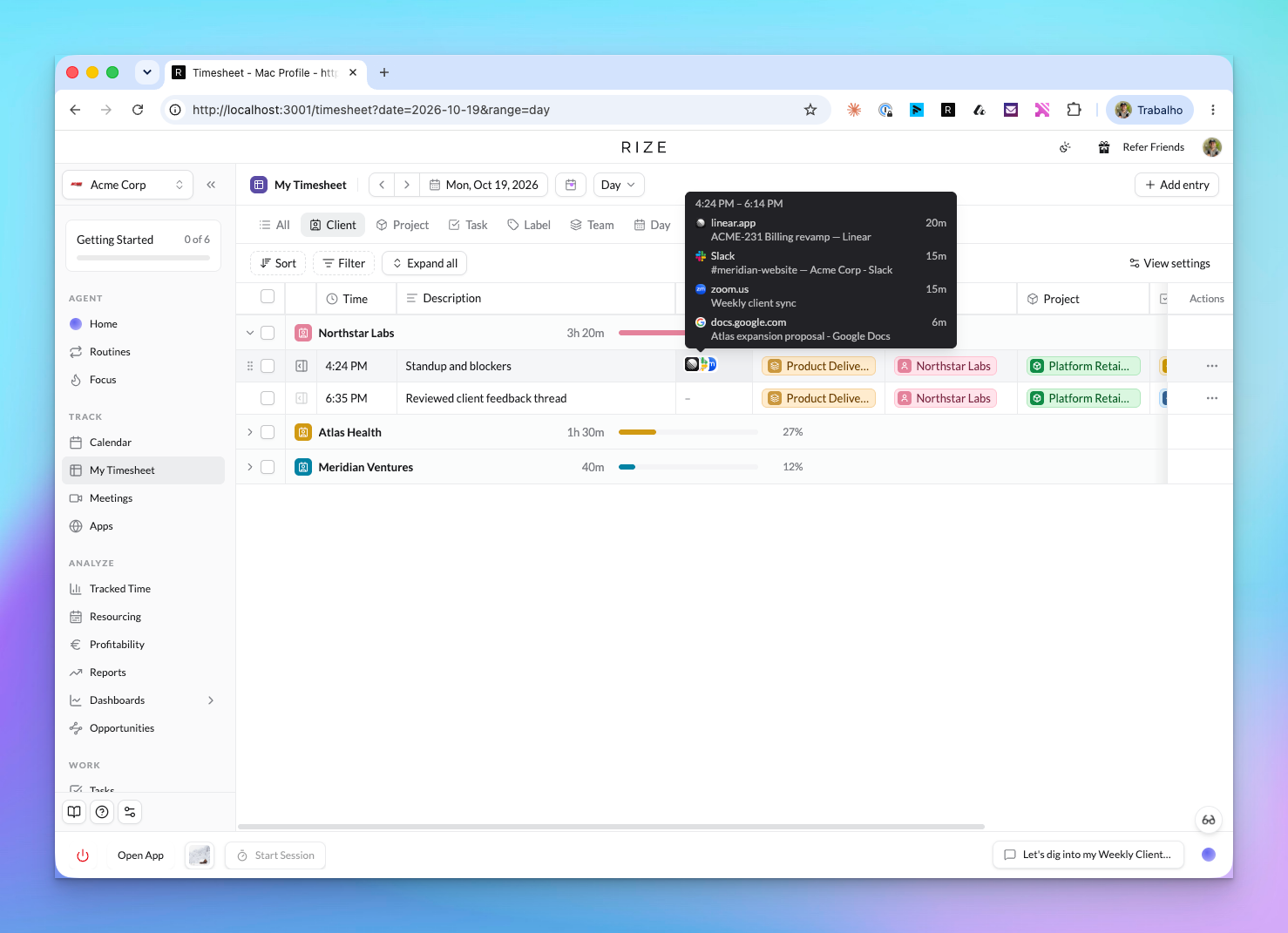This screenshot has width=1288, height=933.
Task: Click the purple orb at bottom right
Action: 1209,855
